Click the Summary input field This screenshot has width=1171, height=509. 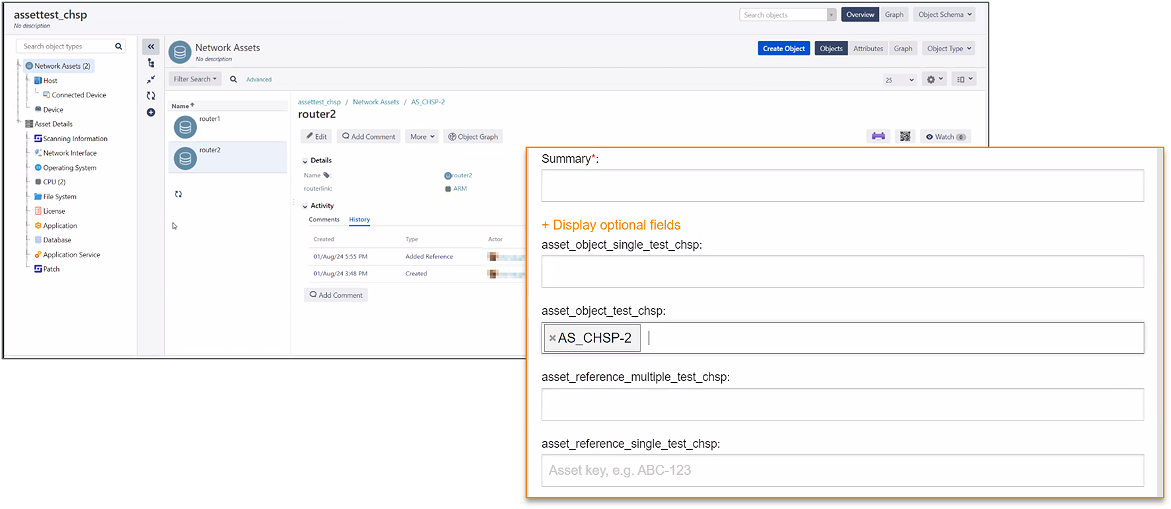[842, 185]
